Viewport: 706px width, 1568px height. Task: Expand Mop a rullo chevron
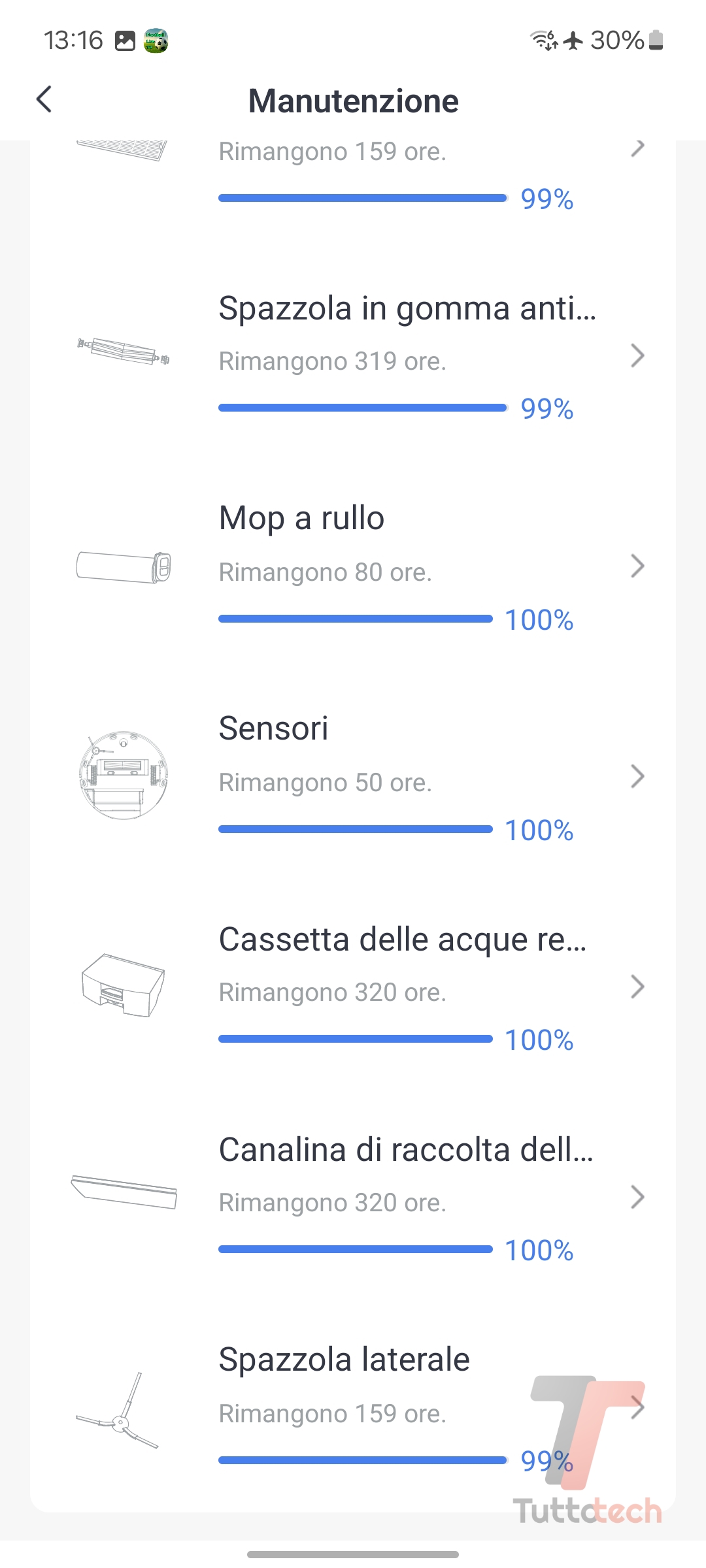coord(637,566)
